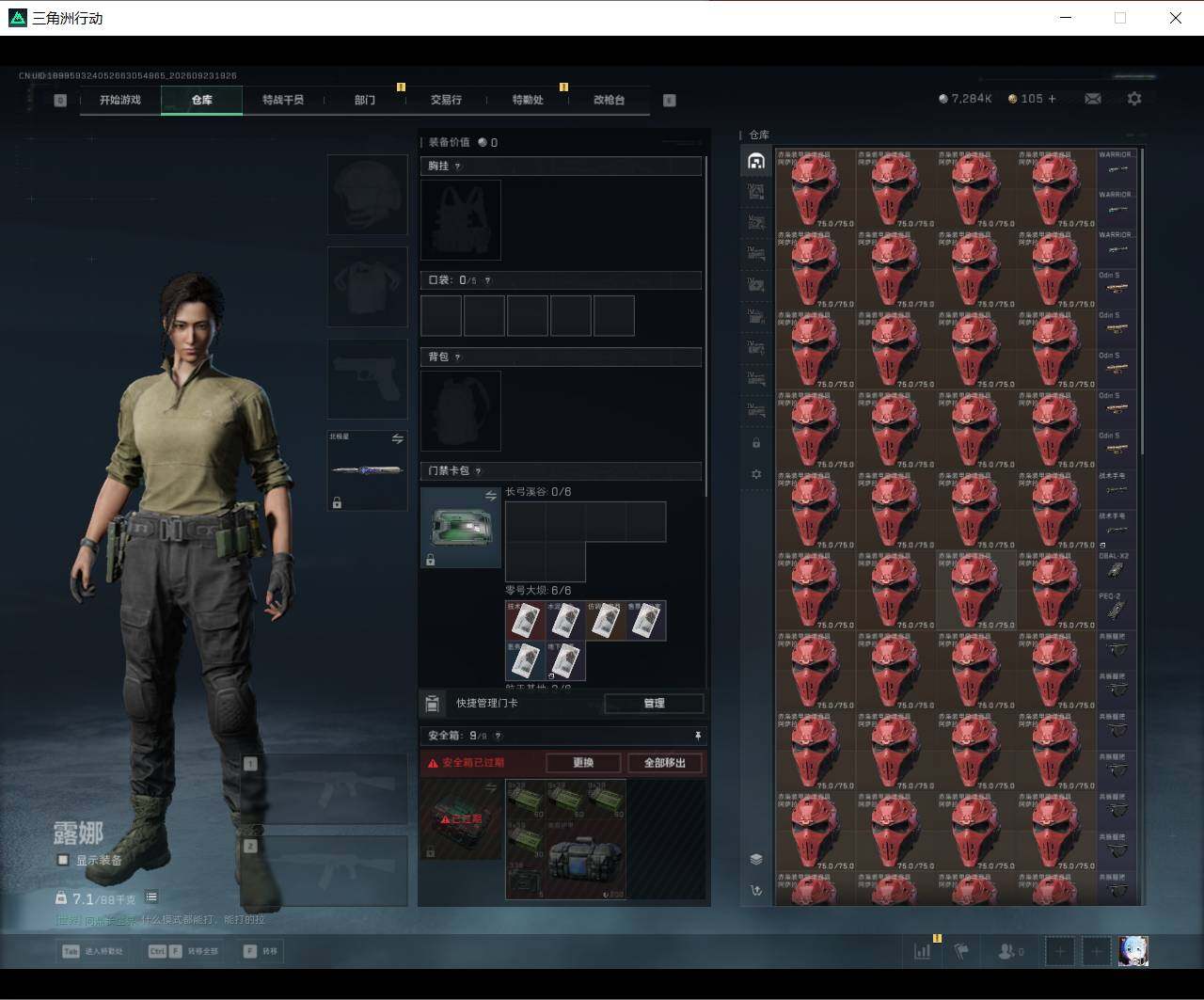Click the lock icon in warehouse sidebar

[x=756, y=442]
